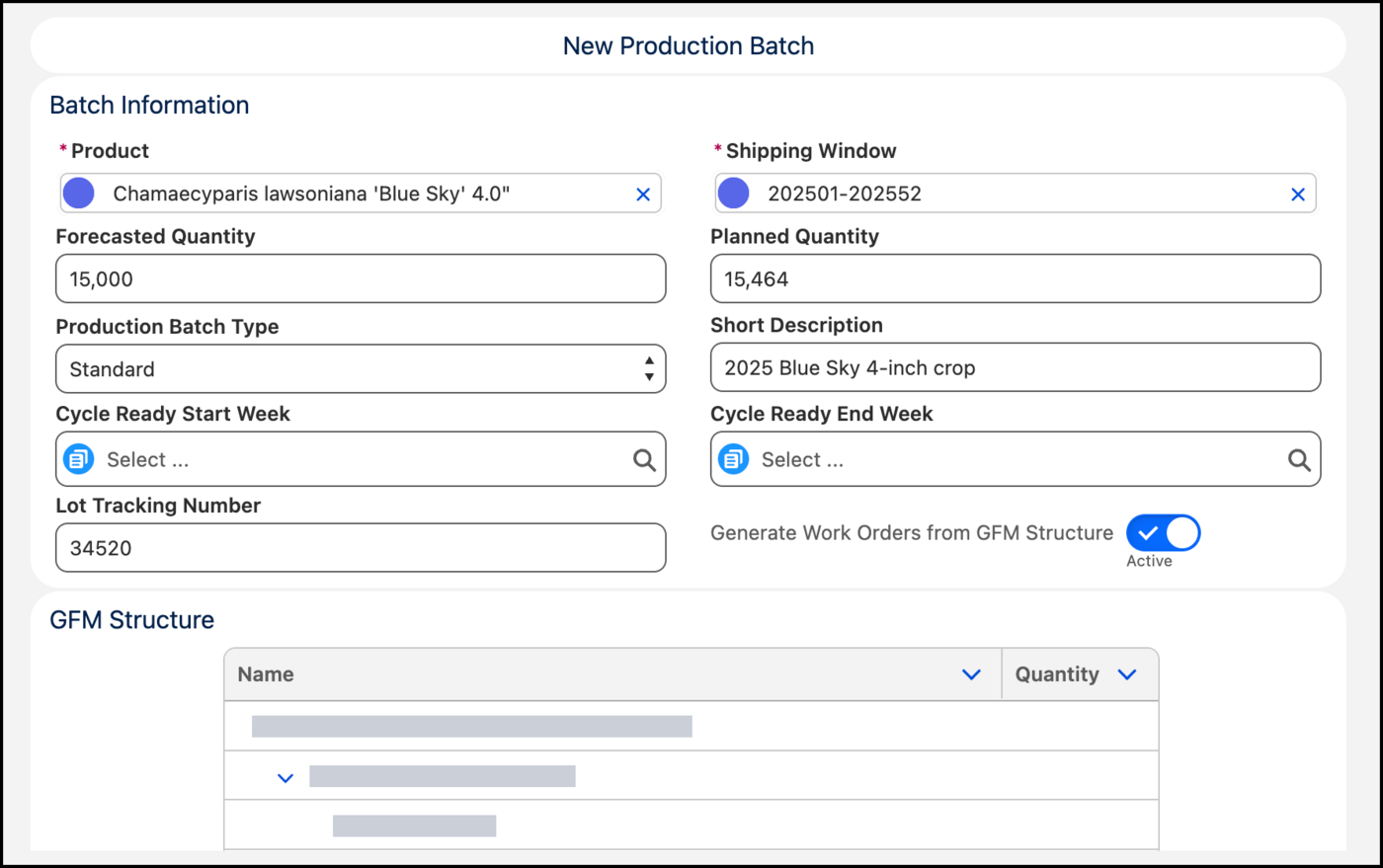
Task: Click the Quantity column header
Action: point(1080,674)
